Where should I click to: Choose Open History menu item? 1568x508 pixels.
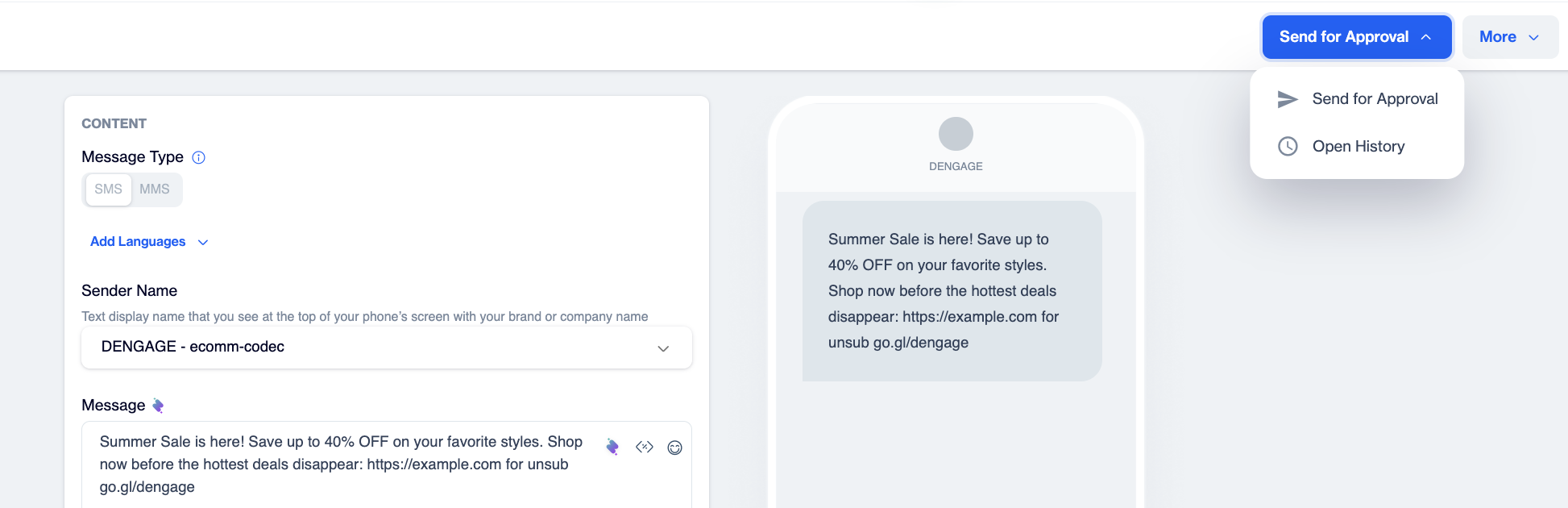point(1357,146)
